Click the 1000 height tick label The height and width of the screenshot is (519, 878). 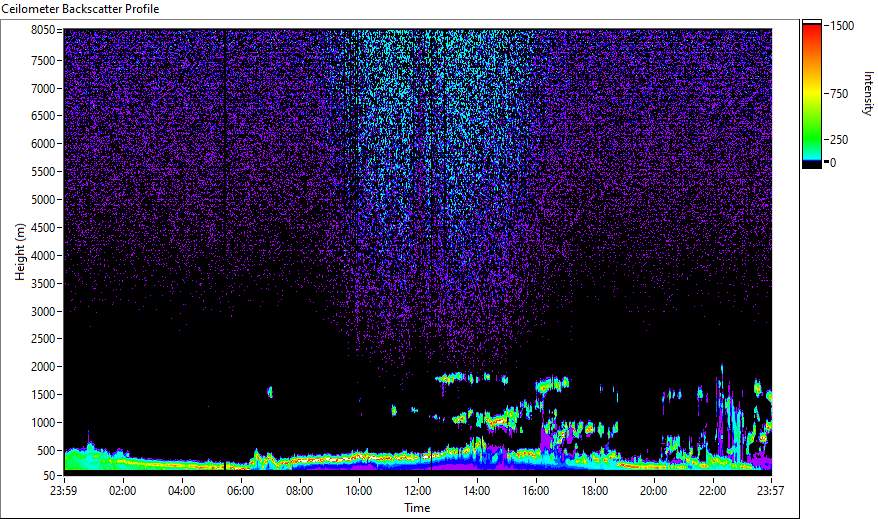click(x=43, y=423)
